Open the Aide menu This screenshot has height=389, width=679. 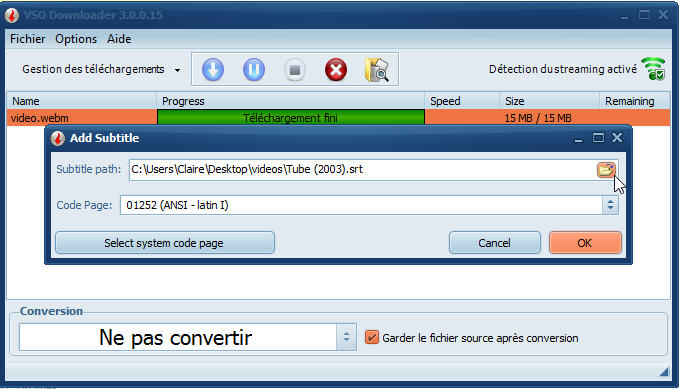119,39
